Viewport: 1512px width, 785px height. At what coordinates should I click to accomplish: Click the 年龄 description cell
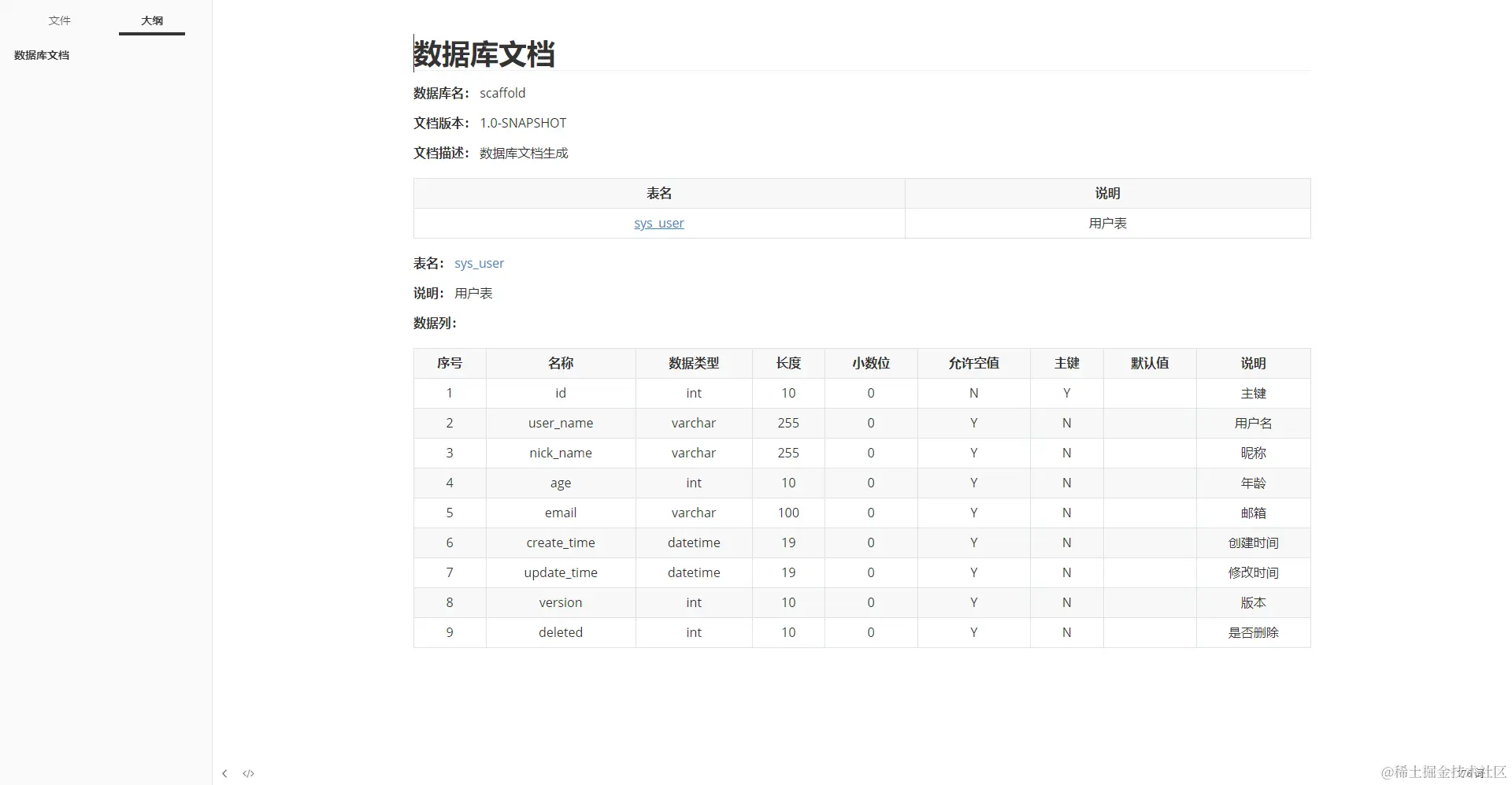click(1254, 483)
